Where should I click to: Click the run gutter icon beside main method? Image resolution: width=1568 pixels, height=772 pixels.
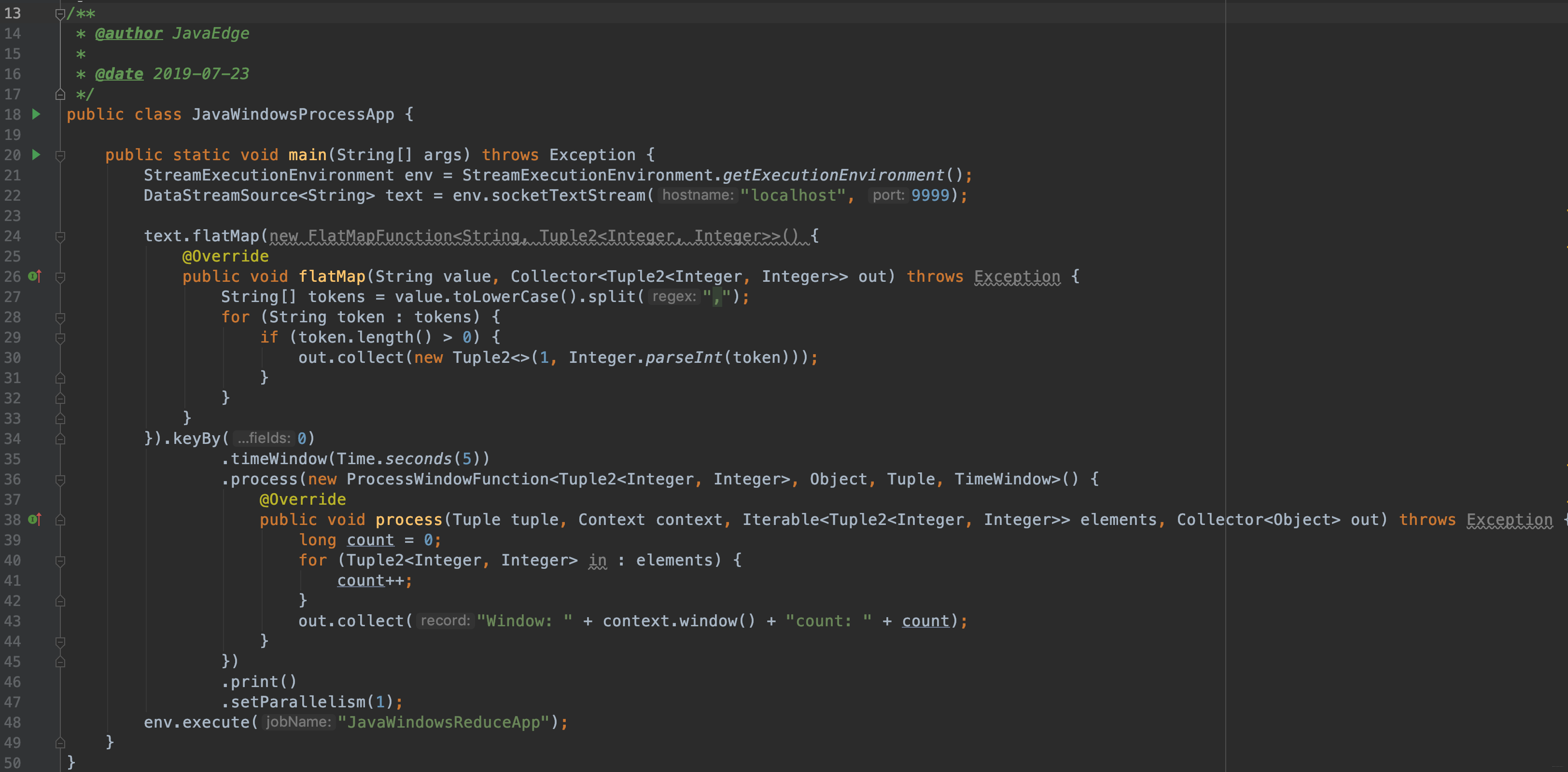pos(36,154)
